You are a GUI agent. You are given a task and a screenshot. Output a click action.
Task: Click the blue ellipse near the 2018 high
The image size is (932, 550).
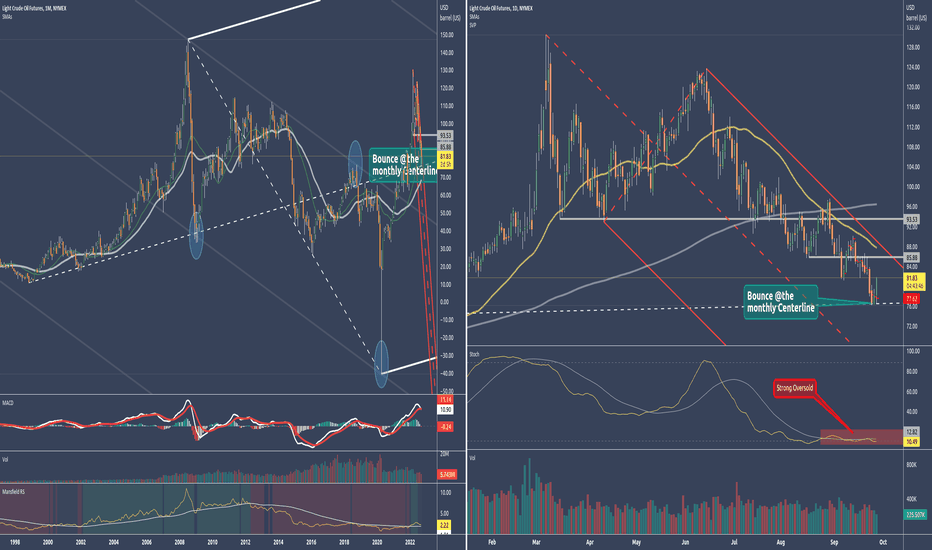coord(355,163)
